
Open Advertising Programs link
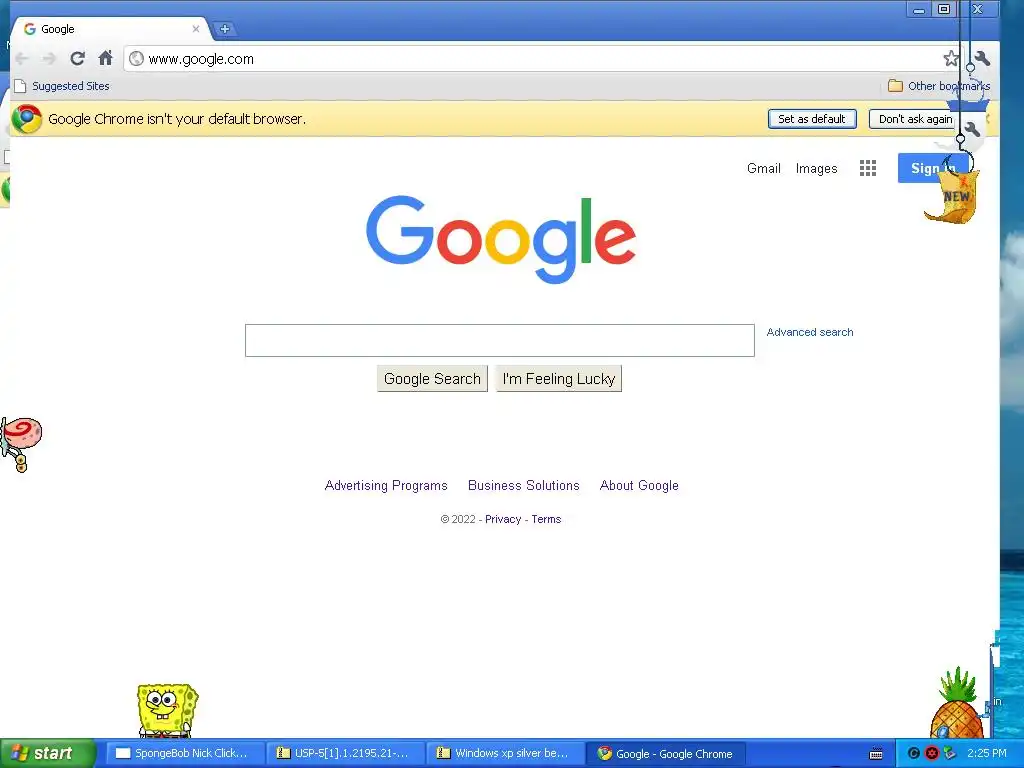tap(386, 485)
